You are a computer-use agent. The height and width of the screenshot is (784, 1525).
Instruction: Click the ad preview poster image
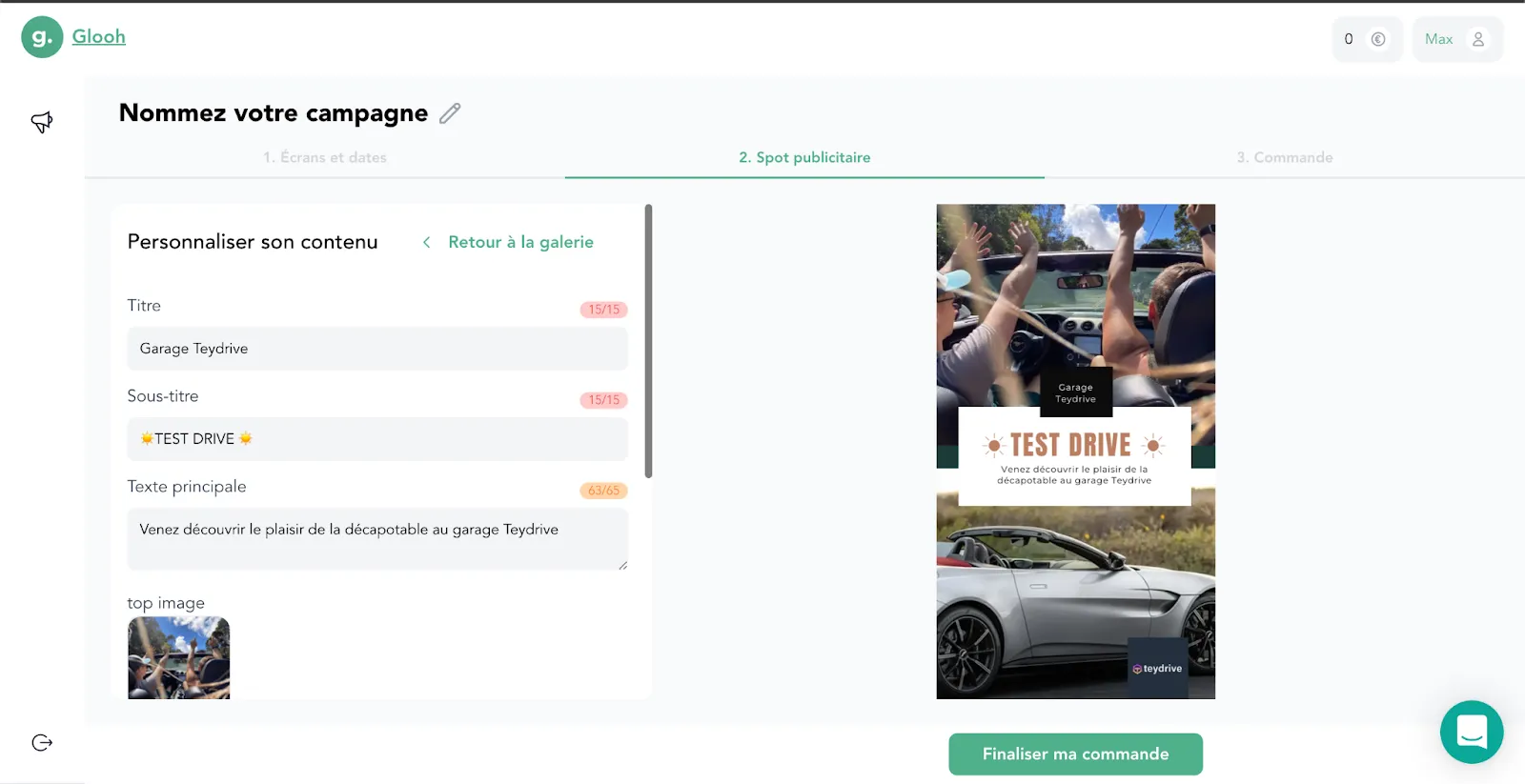pyautogui.click(x=1076, y=452)
